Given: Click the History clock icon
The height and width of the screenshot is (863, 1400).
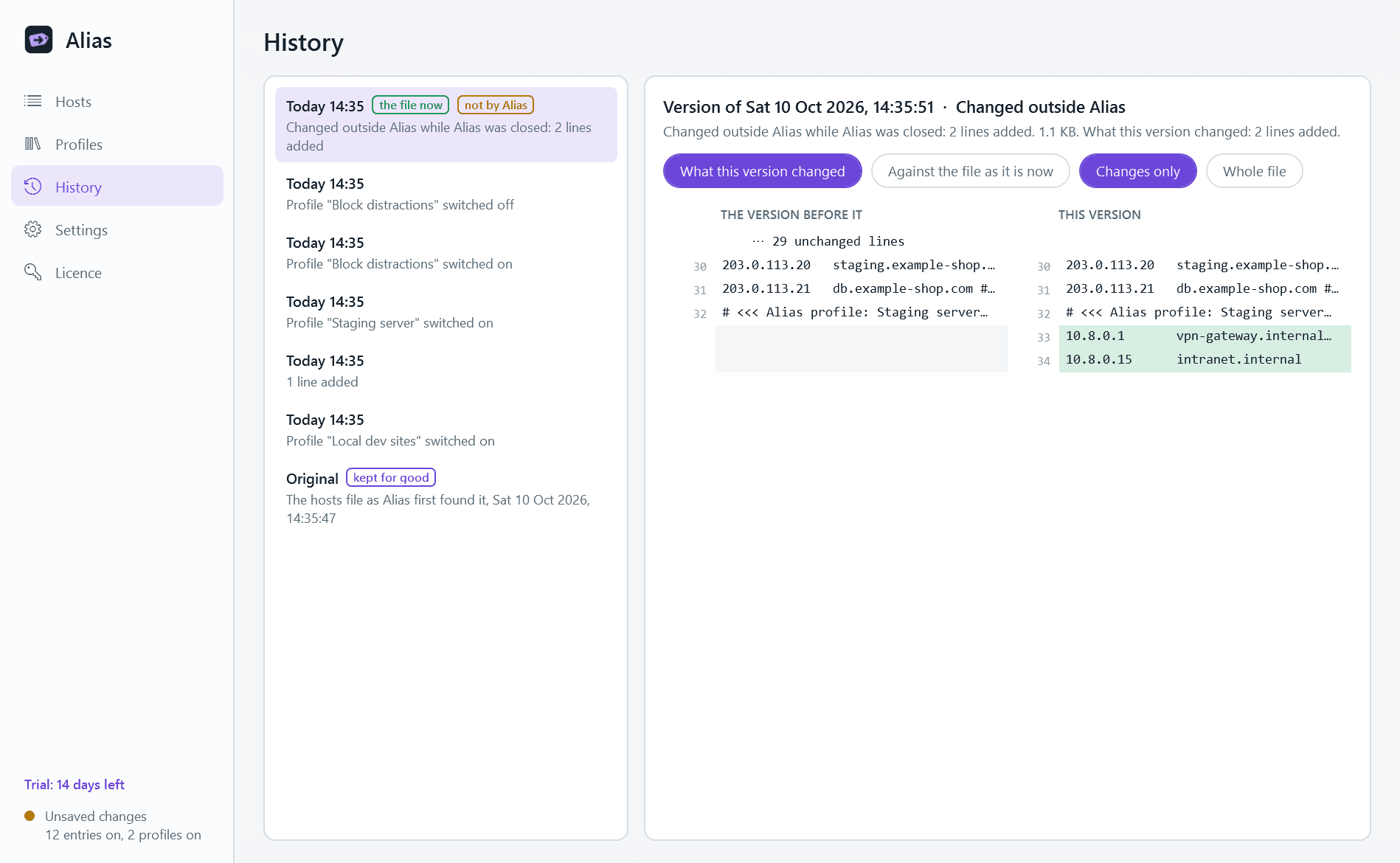Looking at the screenshot, I should click(33, 187).
